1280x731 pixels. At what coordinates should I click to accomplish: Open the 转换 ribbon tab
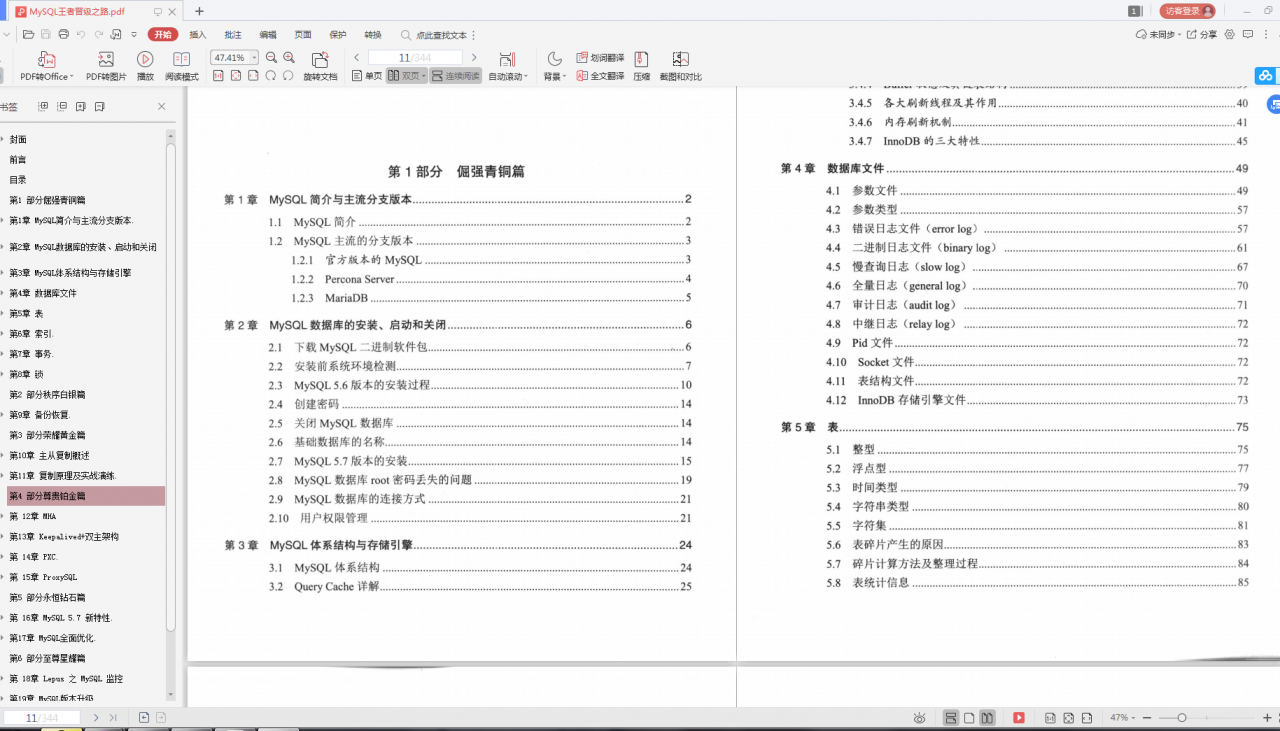[373, 34]
